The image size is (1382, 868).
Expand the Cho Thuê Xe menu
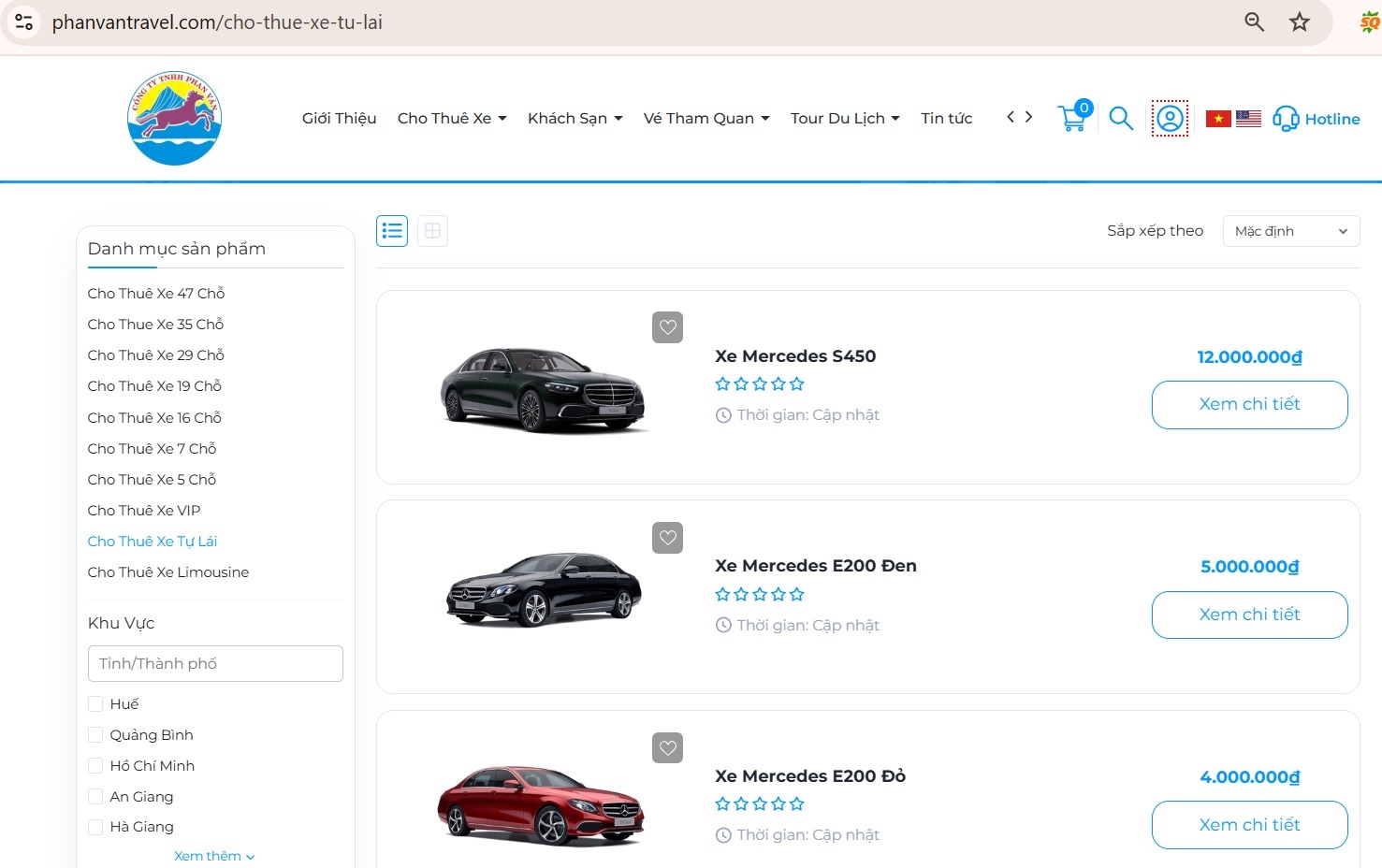(452, 119)
